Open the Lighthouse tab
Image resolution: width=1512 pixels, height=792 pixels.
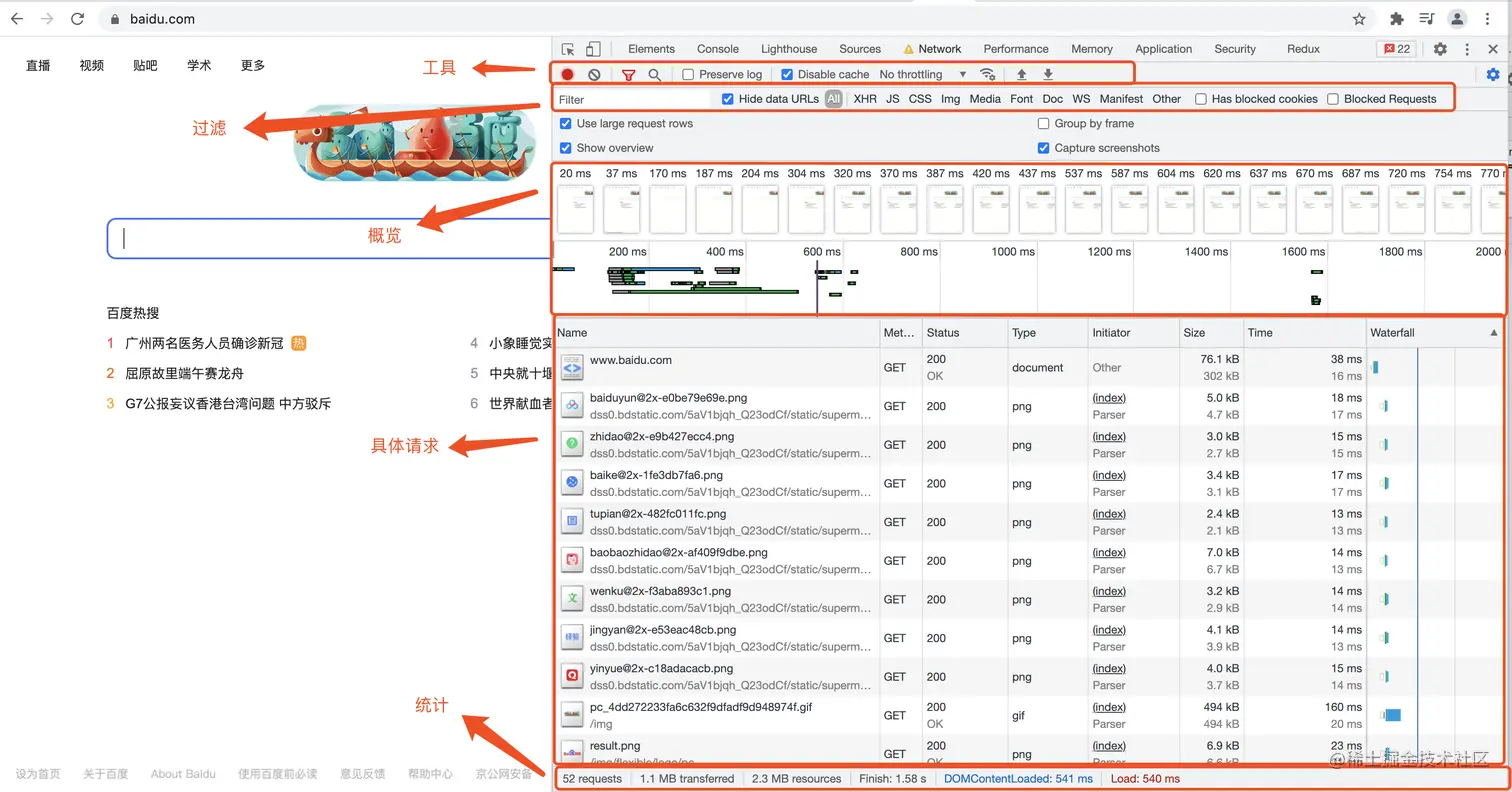click(789, 49)
